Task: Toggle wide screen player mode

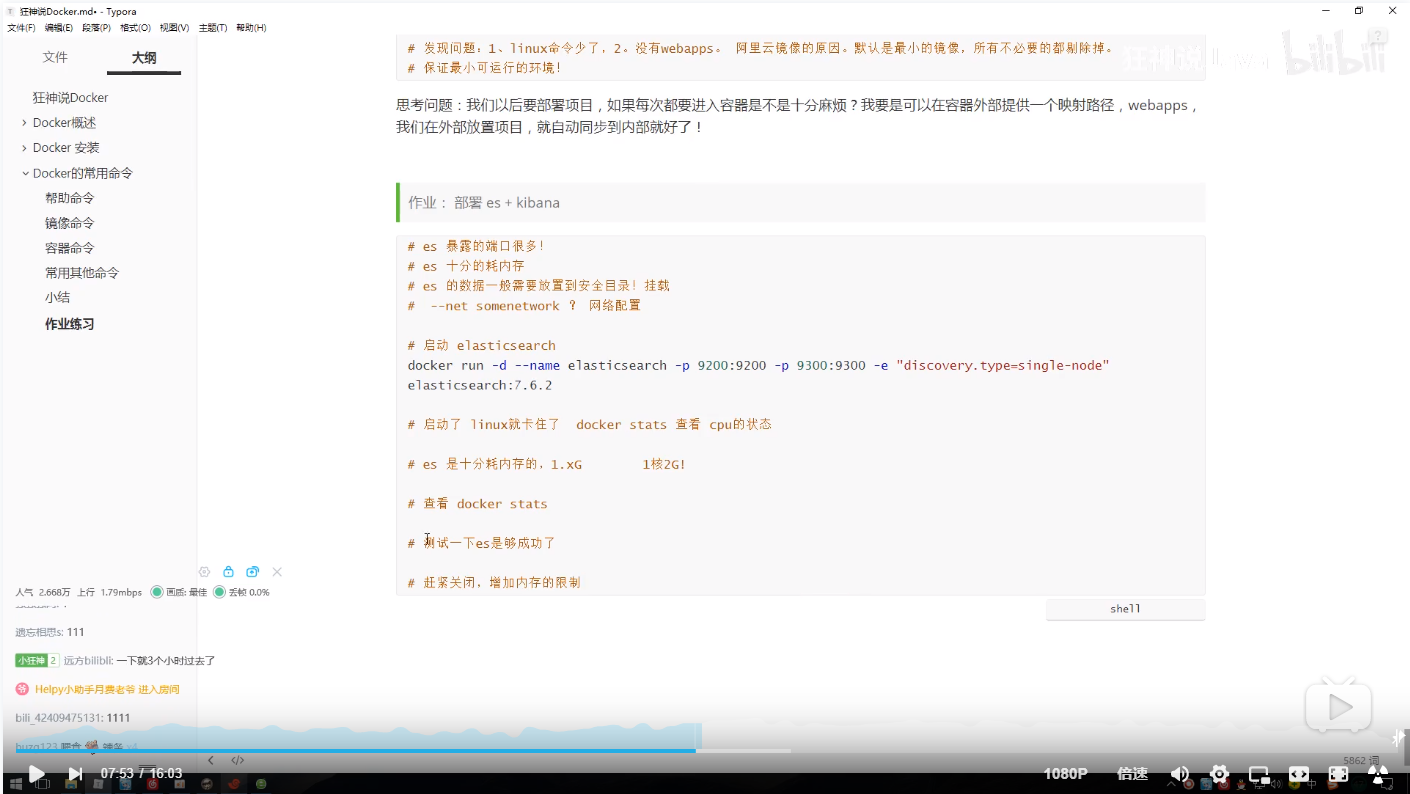Action: click(x=1298, y=774)
